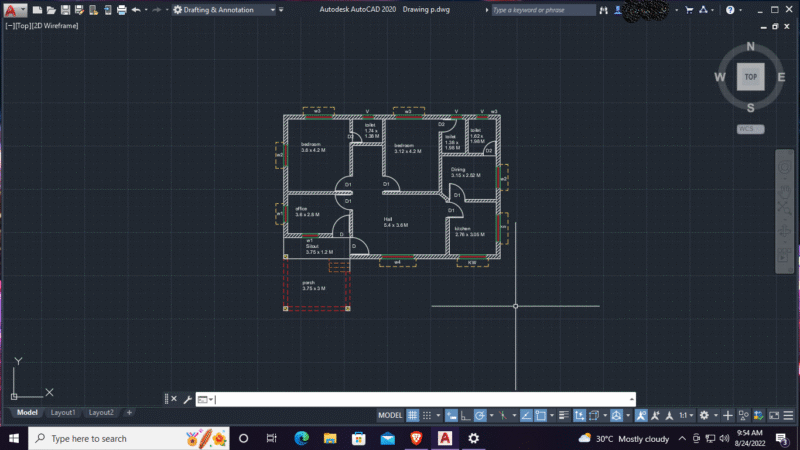This screenshot has width=800, height=450.
Task: Open the Redo history dropdown arrow
Action: (167, 10)
